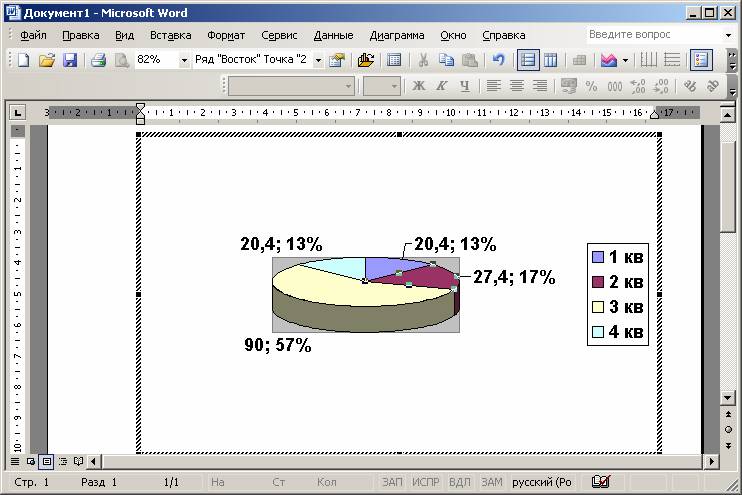Click the horizontal scrollbar right arrow
The image size is (742, 495).
click(x=711, y=461)
